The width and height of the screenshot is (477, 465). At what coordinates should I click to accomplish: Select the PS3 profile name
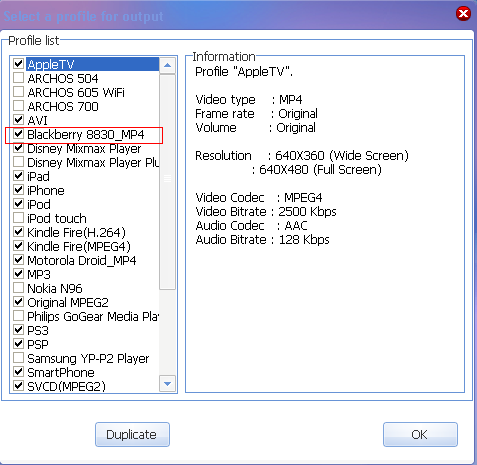pyautogui.click(x=38, y=331)
